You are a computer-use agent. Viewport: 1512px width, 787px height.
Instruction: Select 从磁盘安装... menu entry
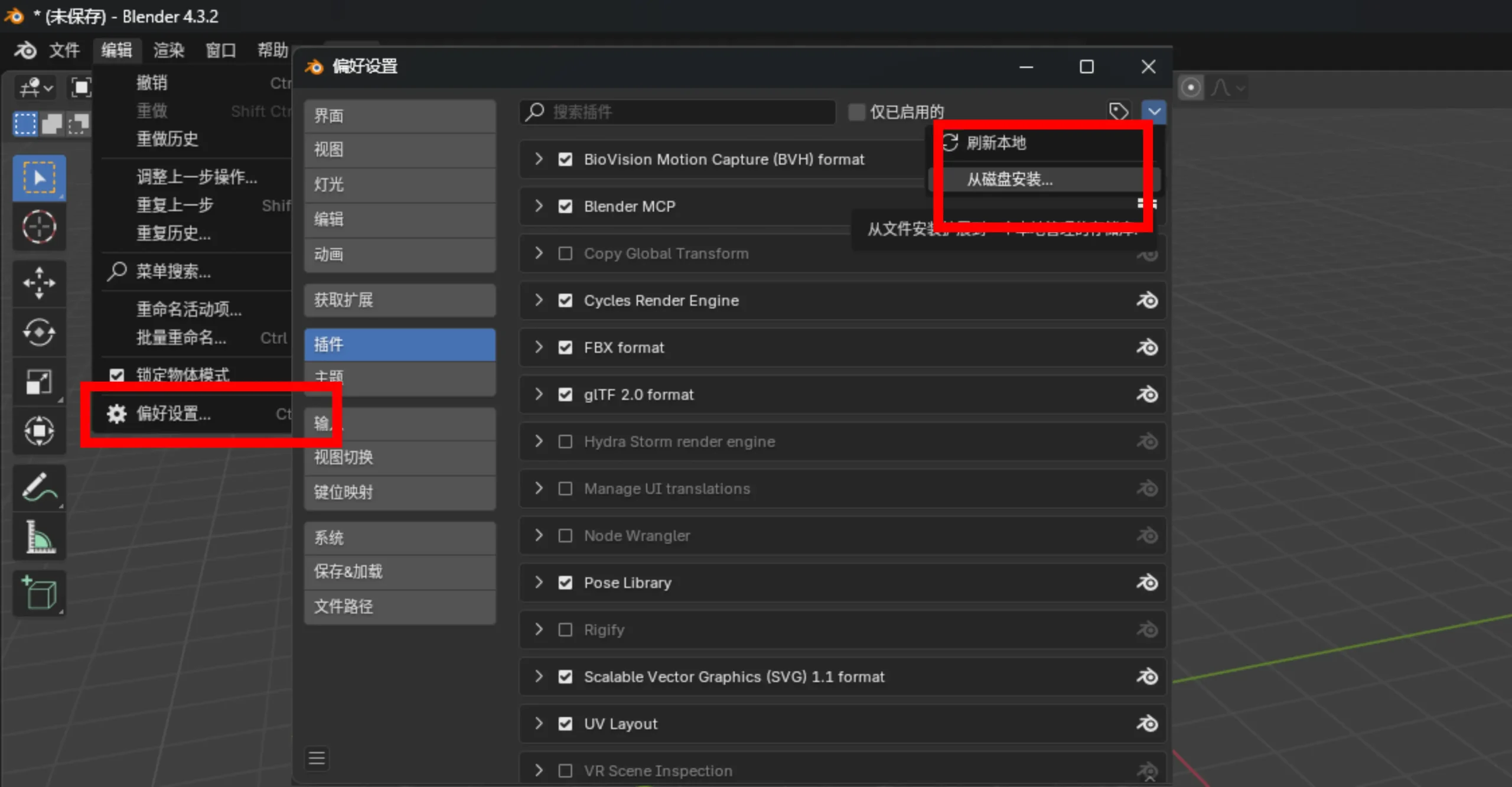(x=1044, y=180)
